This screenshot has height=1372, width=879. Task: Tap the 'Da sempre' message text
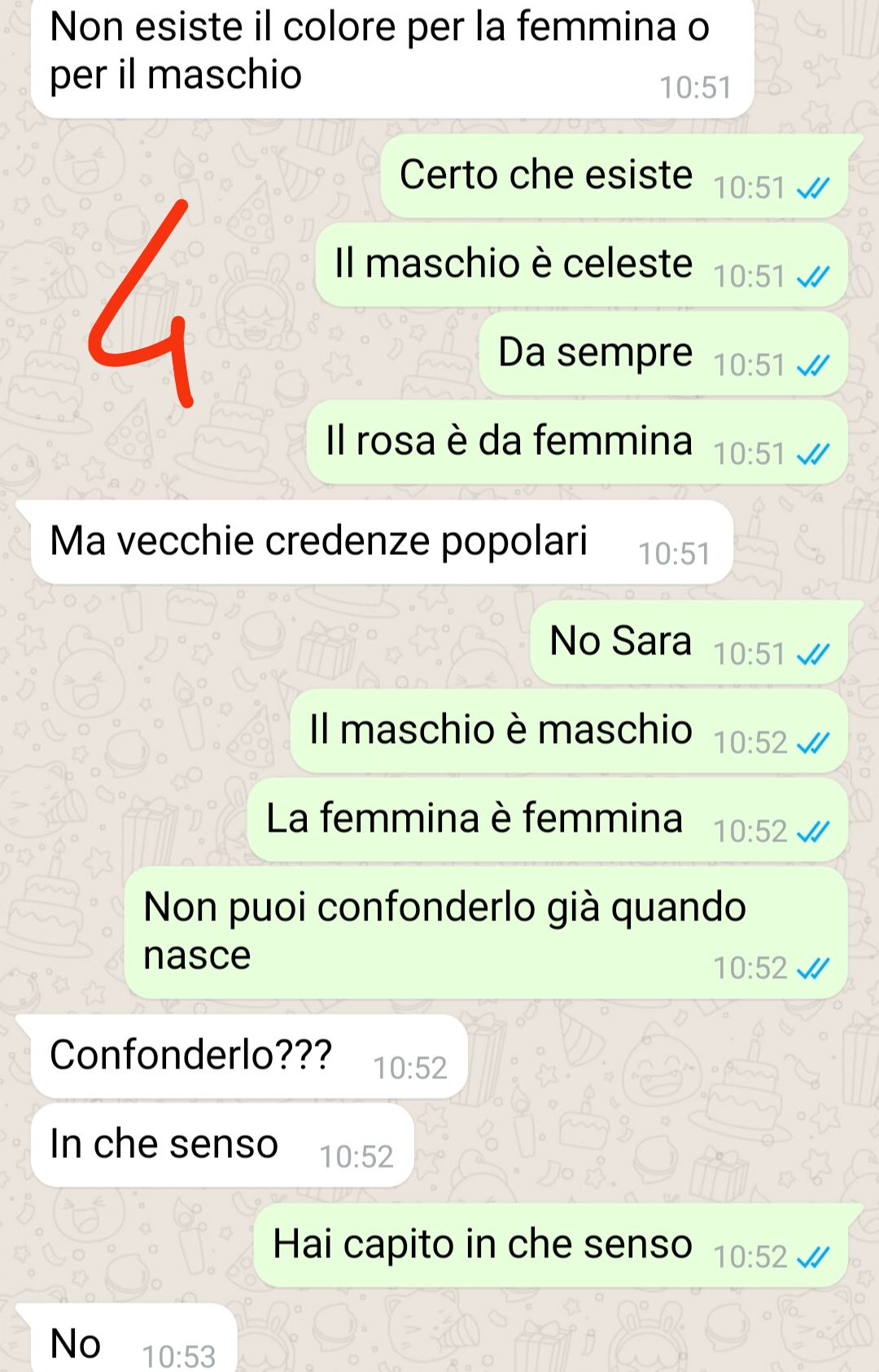click(595, 352)
